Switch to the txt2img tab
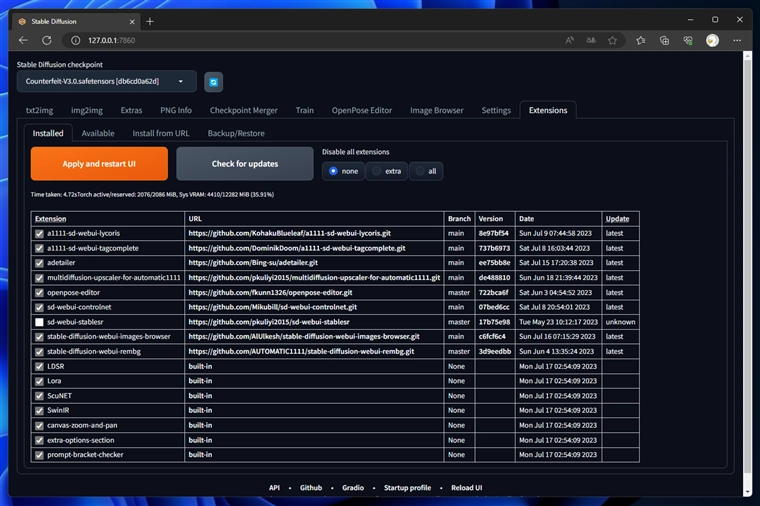The height and width of the screenshot is (506, 760). click(39, 111)
